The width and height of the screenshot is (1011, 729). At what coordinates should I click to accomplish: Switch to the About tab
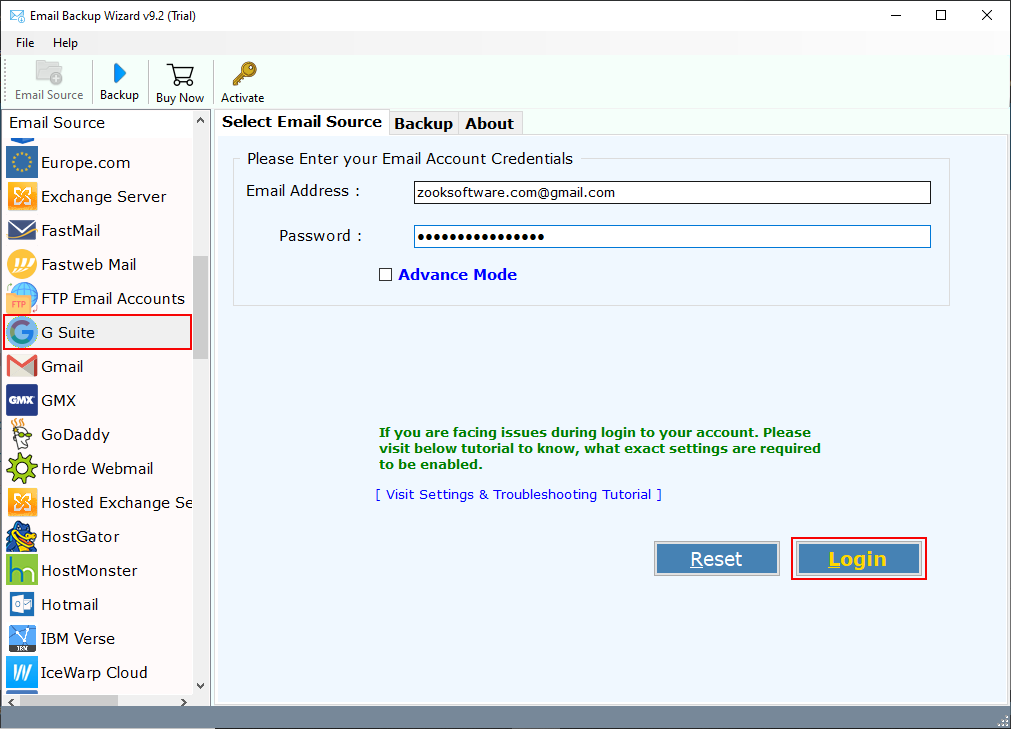pos(489,124)
